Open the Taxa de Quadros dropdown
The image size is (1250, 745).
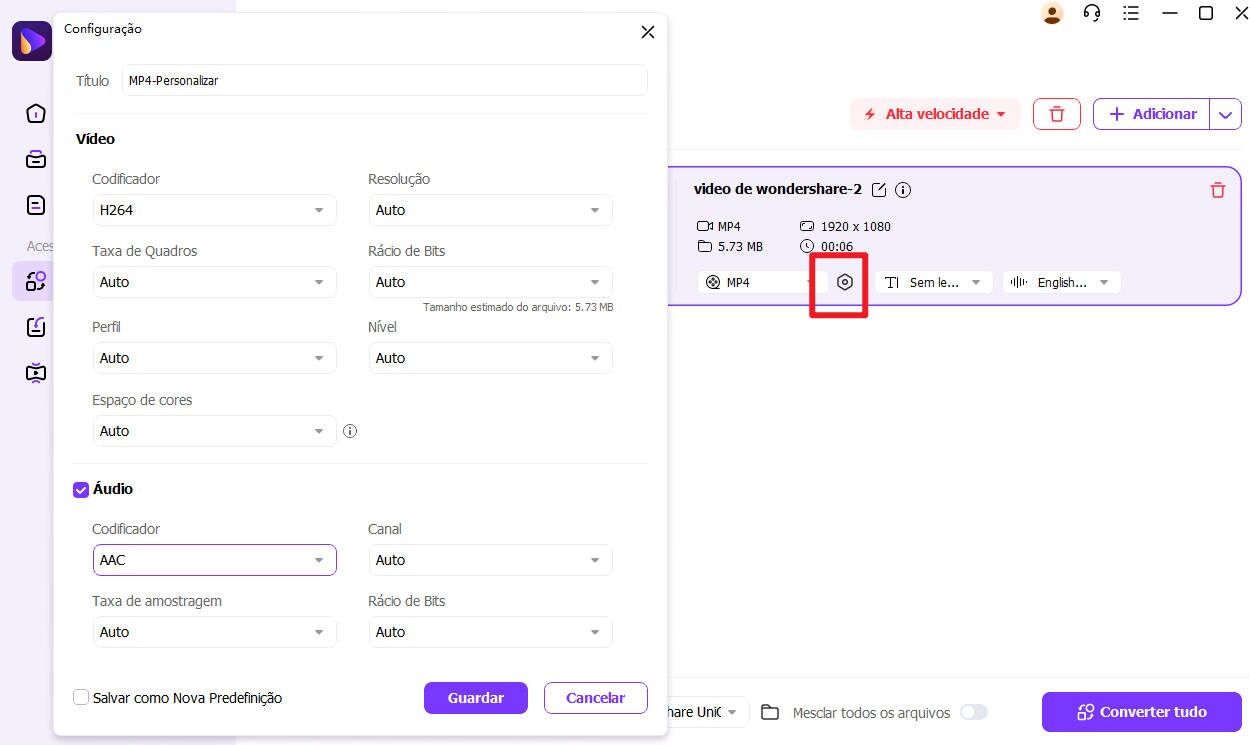(214, 282)
